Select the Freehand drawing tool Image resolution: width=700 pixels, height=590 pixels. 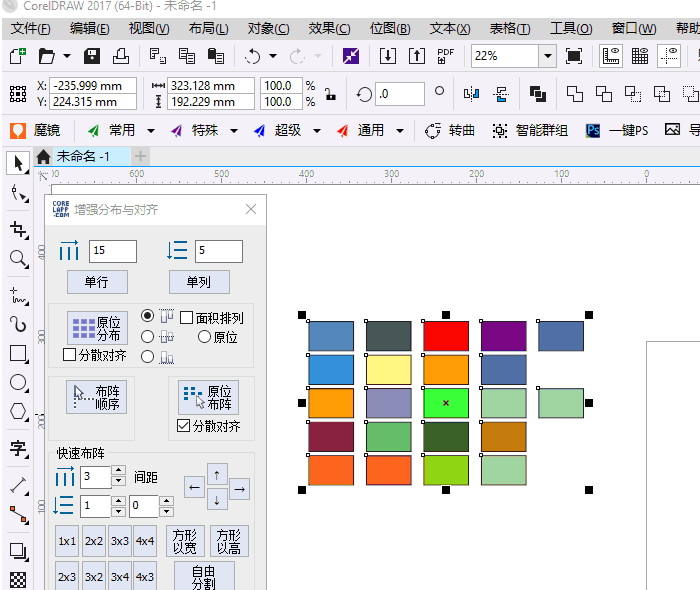pyautogui.click(x=19, y=295)
